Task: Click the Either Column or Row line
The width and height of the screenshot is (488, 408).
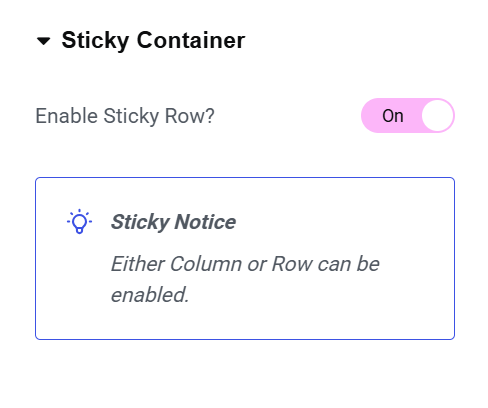Action: (245, 264)
